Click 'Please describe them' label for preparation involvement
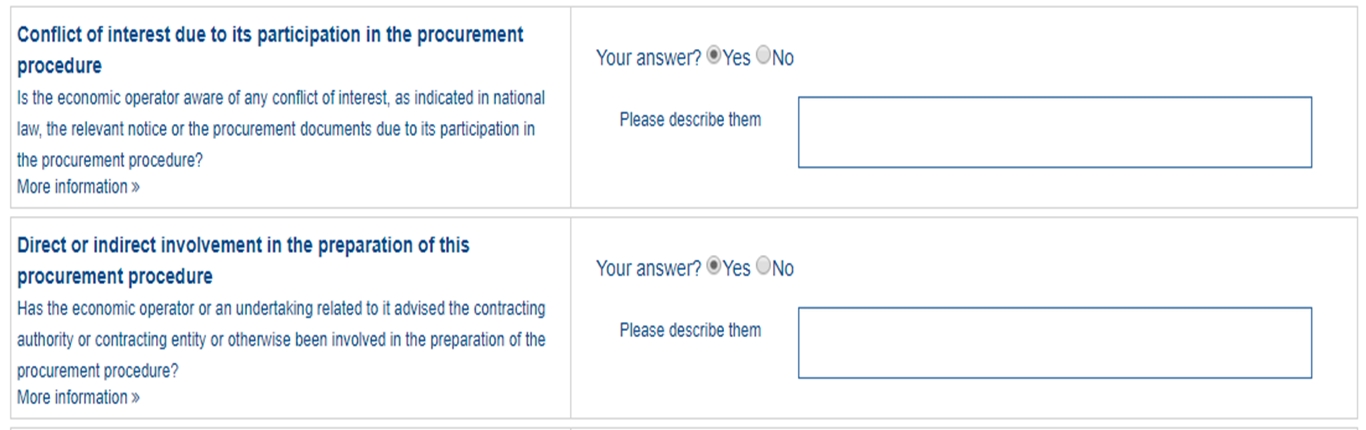1366x430 pixels. (x=690, y=331)
